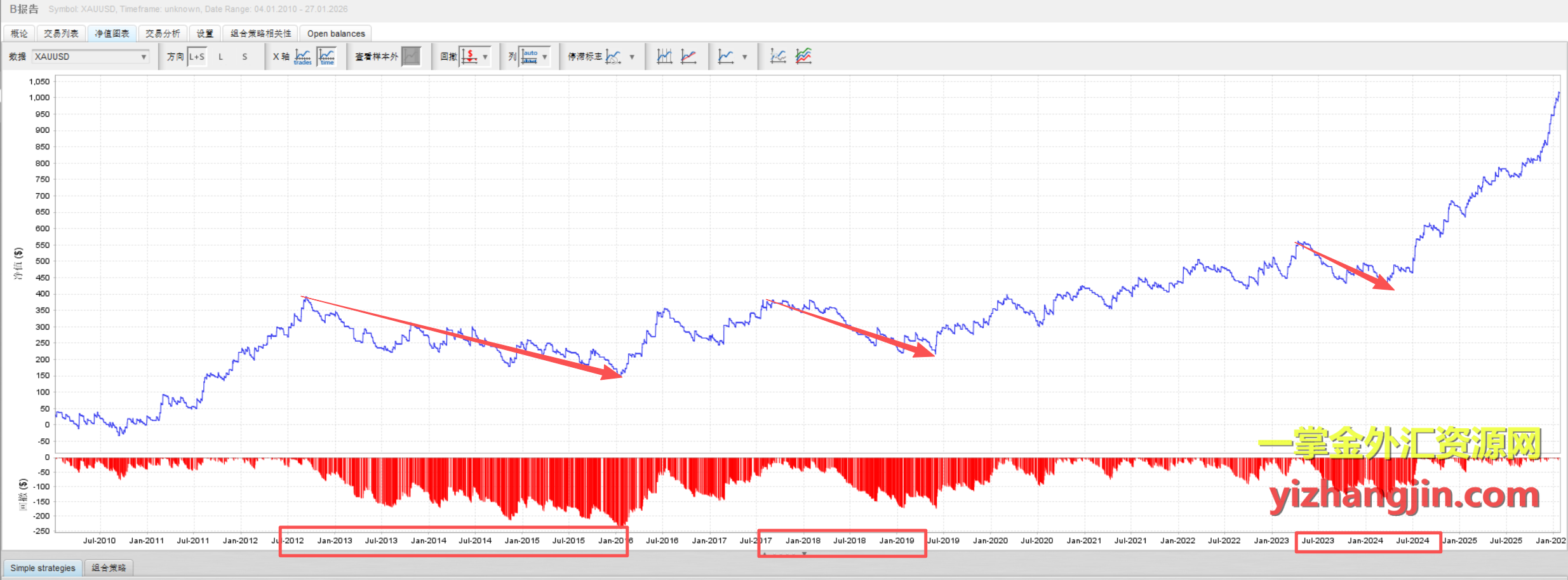Select L long-only direction option

coord(220,57)
